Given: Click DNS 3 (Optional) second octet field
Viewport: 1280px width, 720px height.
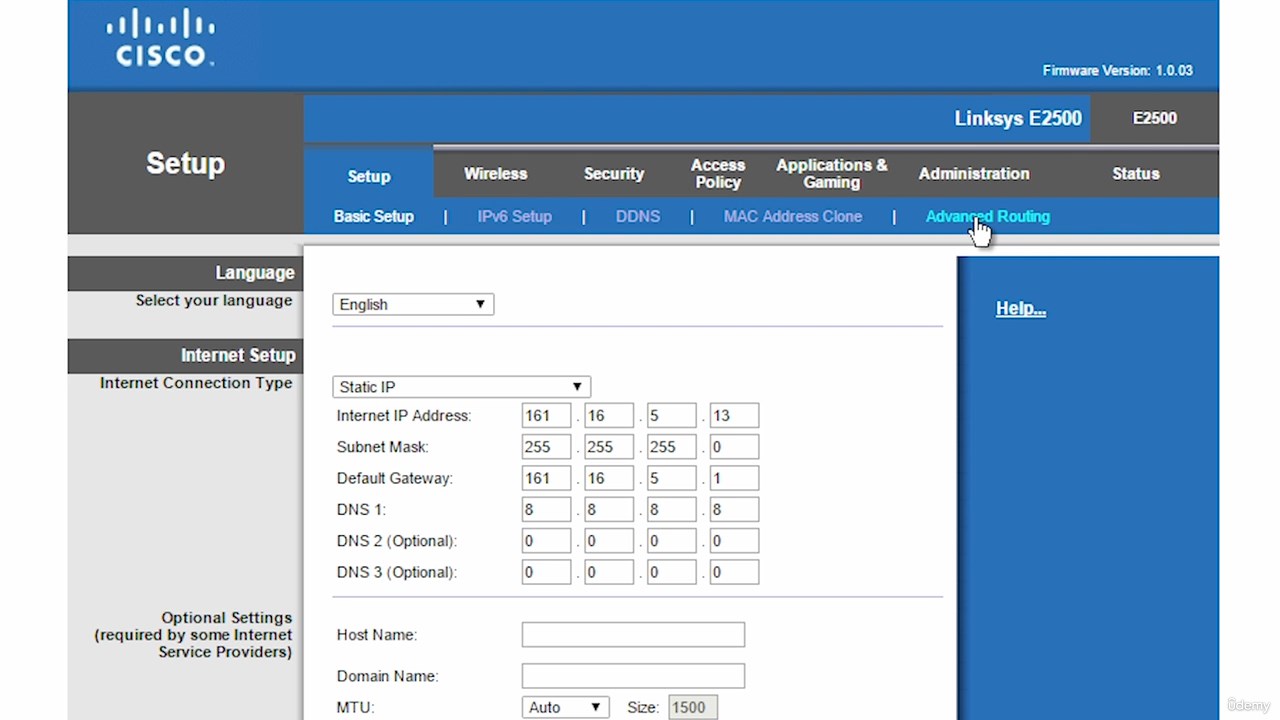Looking at the screenshot, I should pyautogui.click(x=609, y=572).
